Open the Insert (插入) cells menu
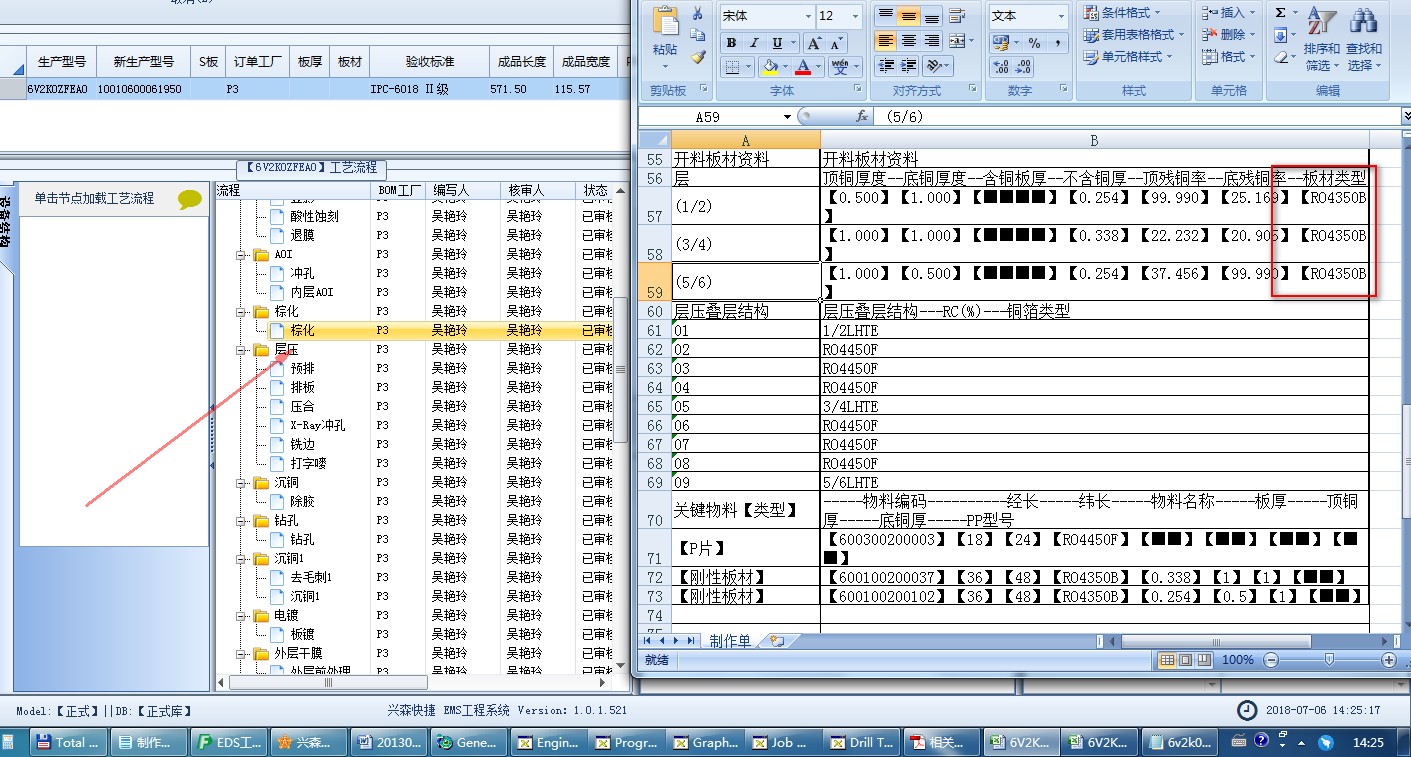Image resolution: width=1411 pixels, height=757 pixels. click(1227, 13)
